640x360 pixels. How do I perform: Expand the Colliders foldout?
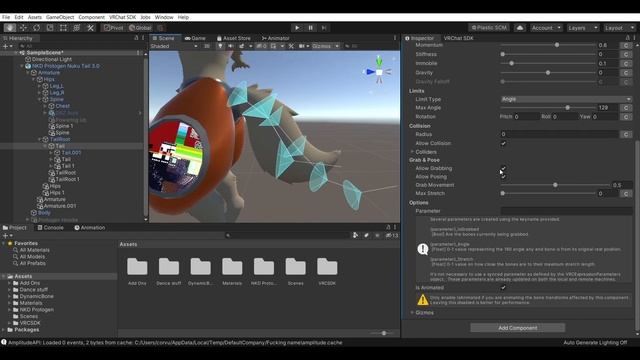(412, 152)
